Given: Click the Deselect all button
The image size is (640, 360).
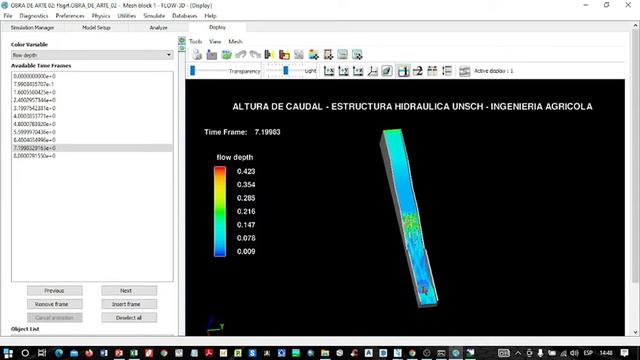Looking at the screenshot, I should point(129,318).
